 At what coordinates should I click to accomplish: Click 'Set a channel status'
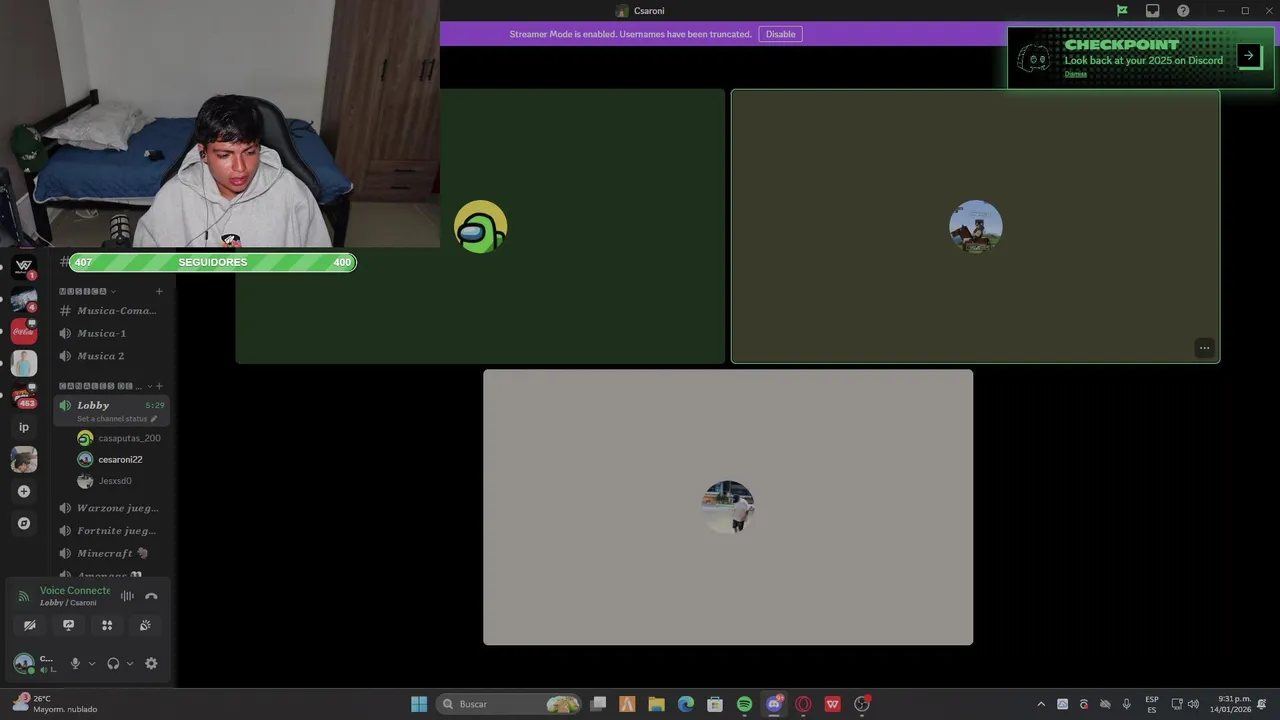117,419
